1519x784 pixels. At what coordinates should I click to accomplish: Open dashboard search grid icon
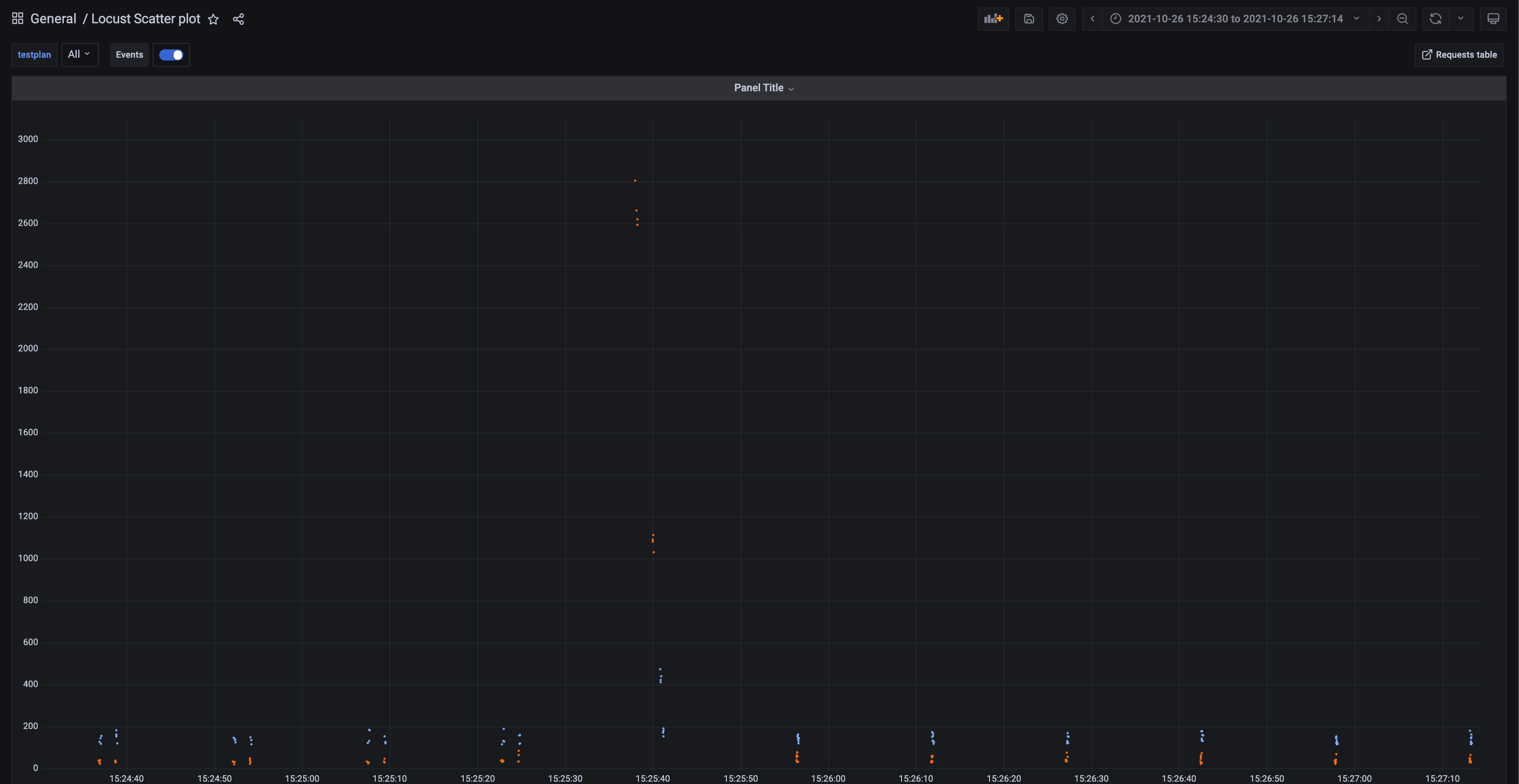(x=18, y=19)
